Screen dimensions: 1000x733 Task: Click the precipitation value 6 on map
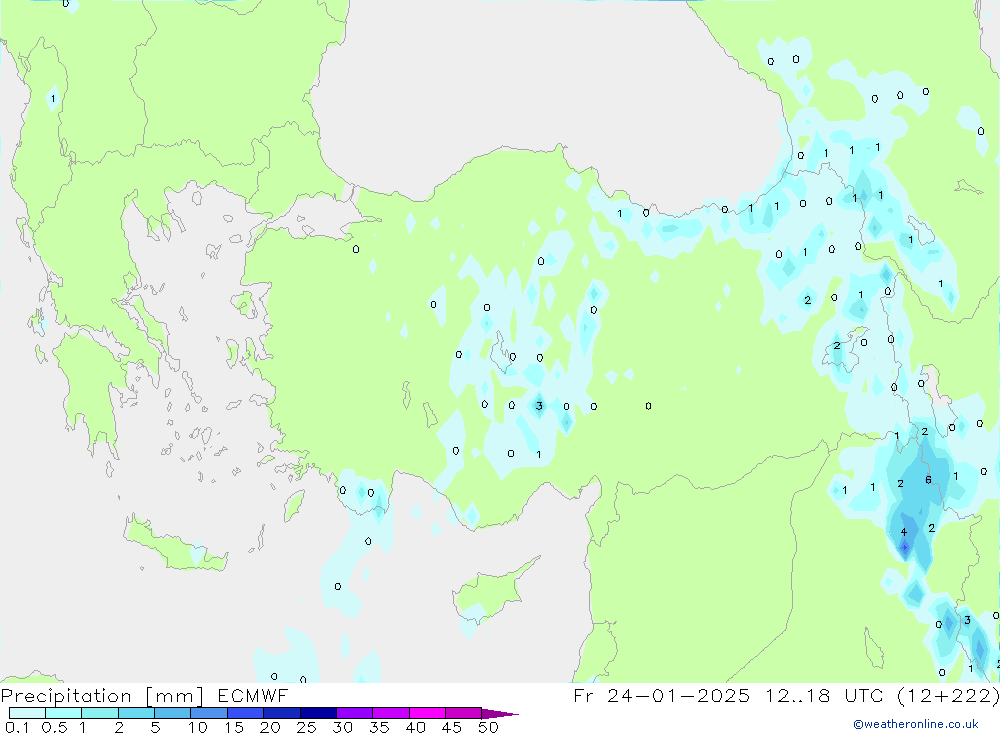pyautogui.click(x=929, y=480)
